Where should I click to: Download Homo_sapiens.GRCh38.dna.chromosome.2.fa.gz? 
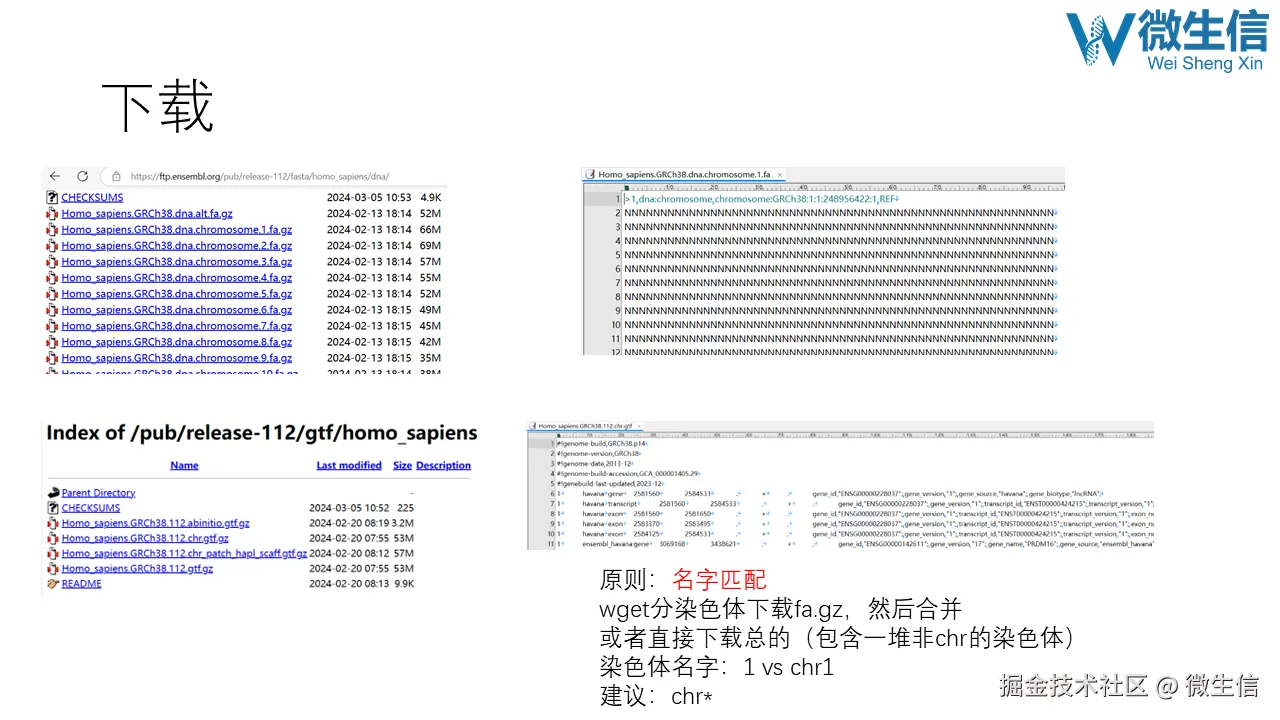177,245
